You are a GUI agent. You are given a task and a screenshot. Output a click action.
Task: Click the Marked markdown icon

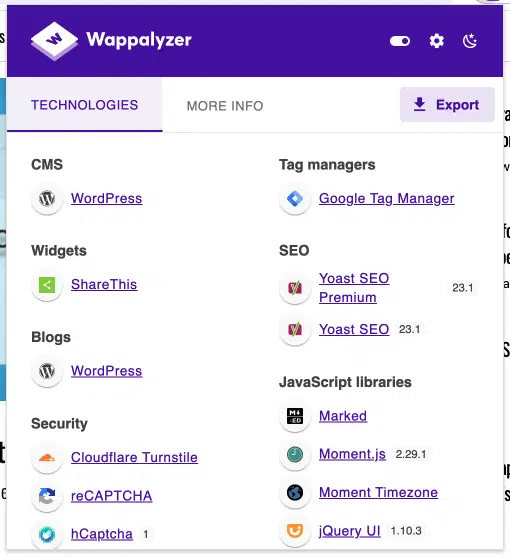click(x=295, y=416)
